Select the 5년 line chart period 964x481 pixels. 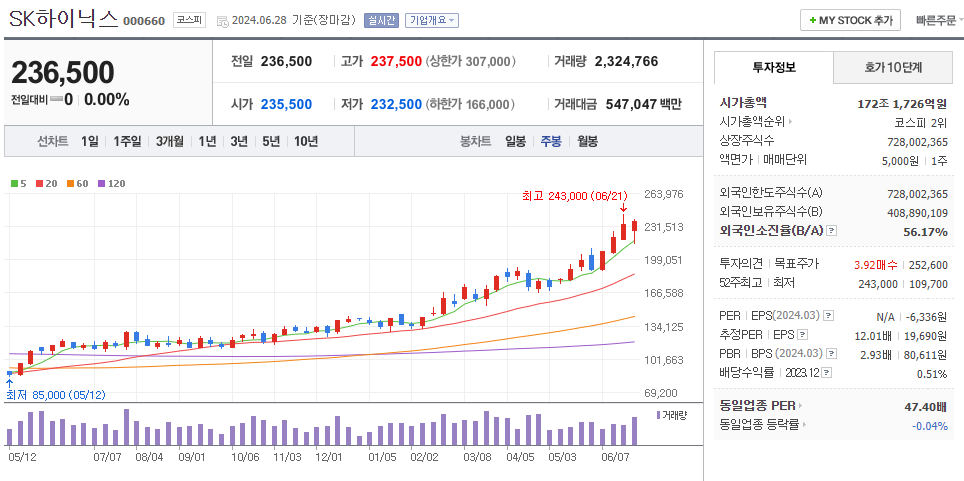[271, 141]
